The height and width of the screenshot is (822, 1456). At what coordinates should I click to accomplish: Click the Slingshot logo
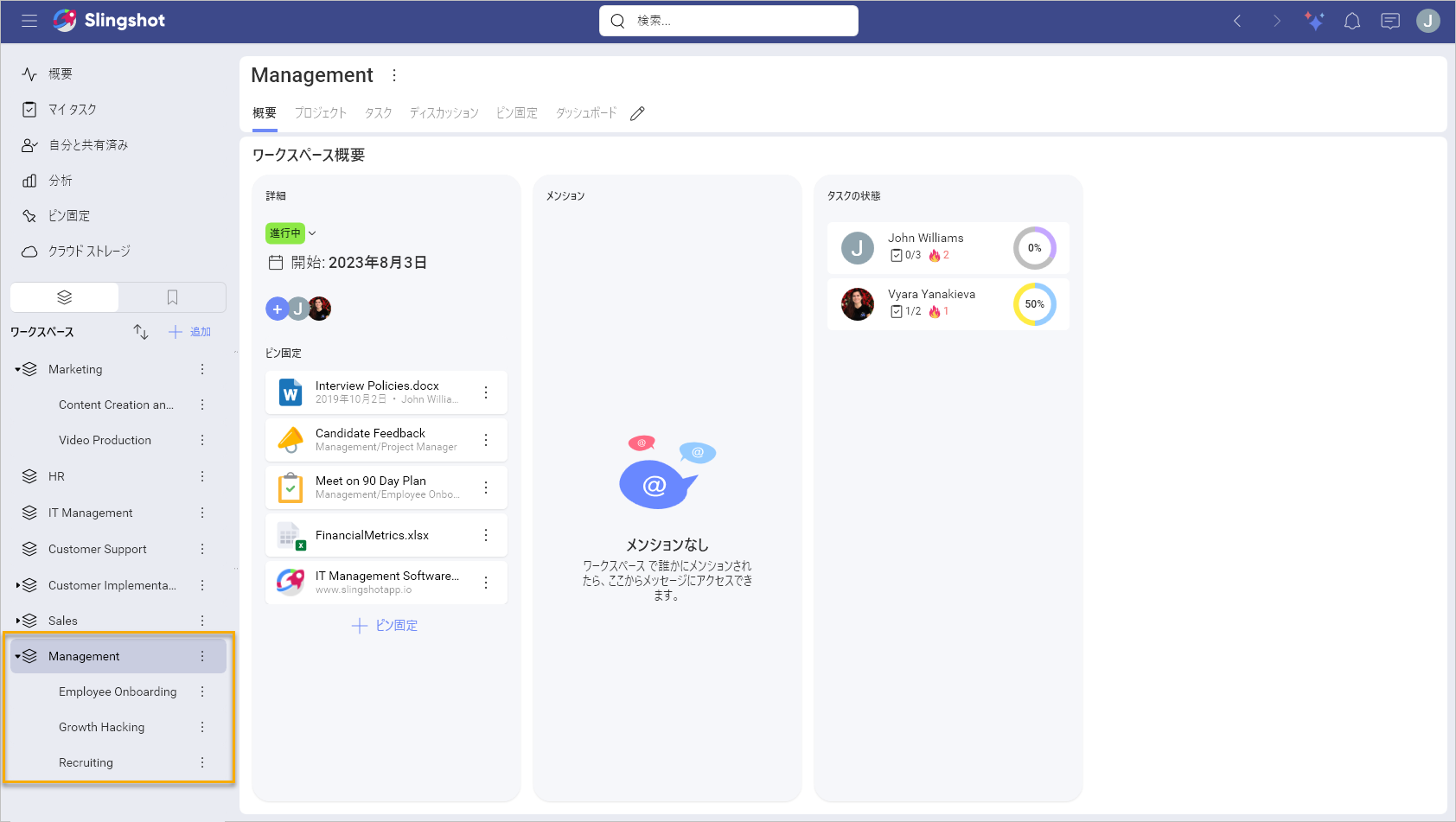pos(109,21)
